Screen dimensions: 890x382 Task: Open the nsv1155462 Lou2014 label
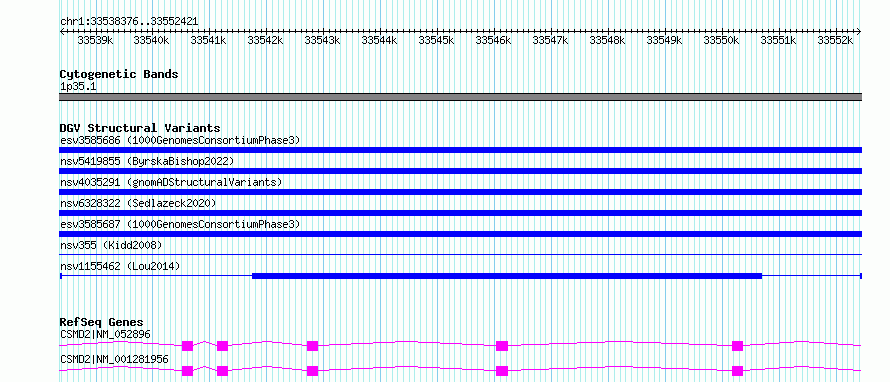point(120,266)
